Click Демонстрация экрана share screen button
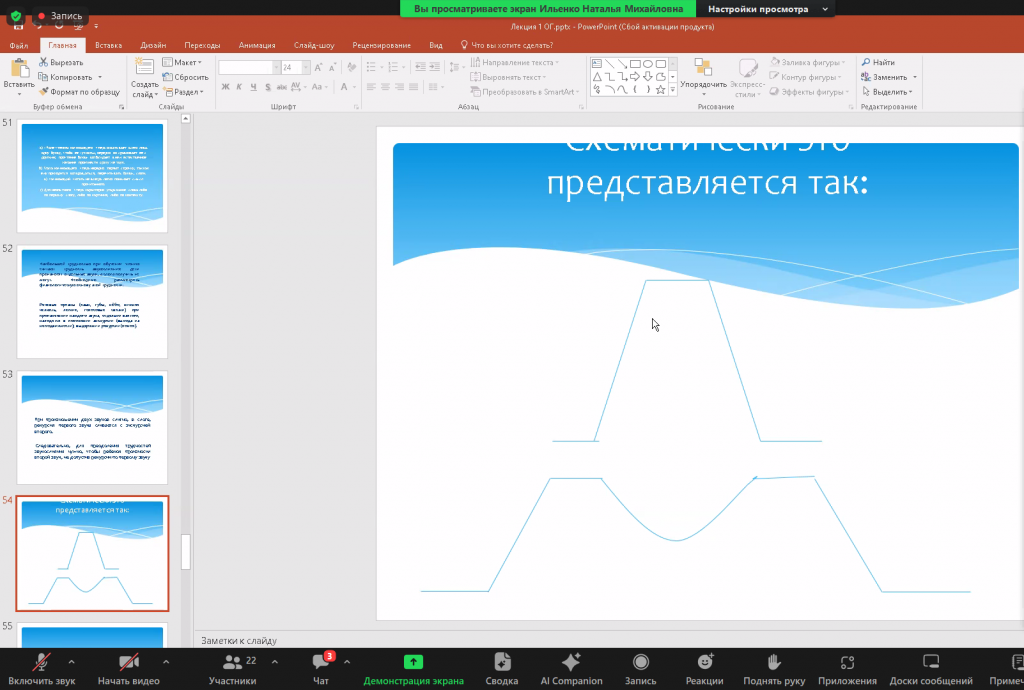 click(413, 669)
